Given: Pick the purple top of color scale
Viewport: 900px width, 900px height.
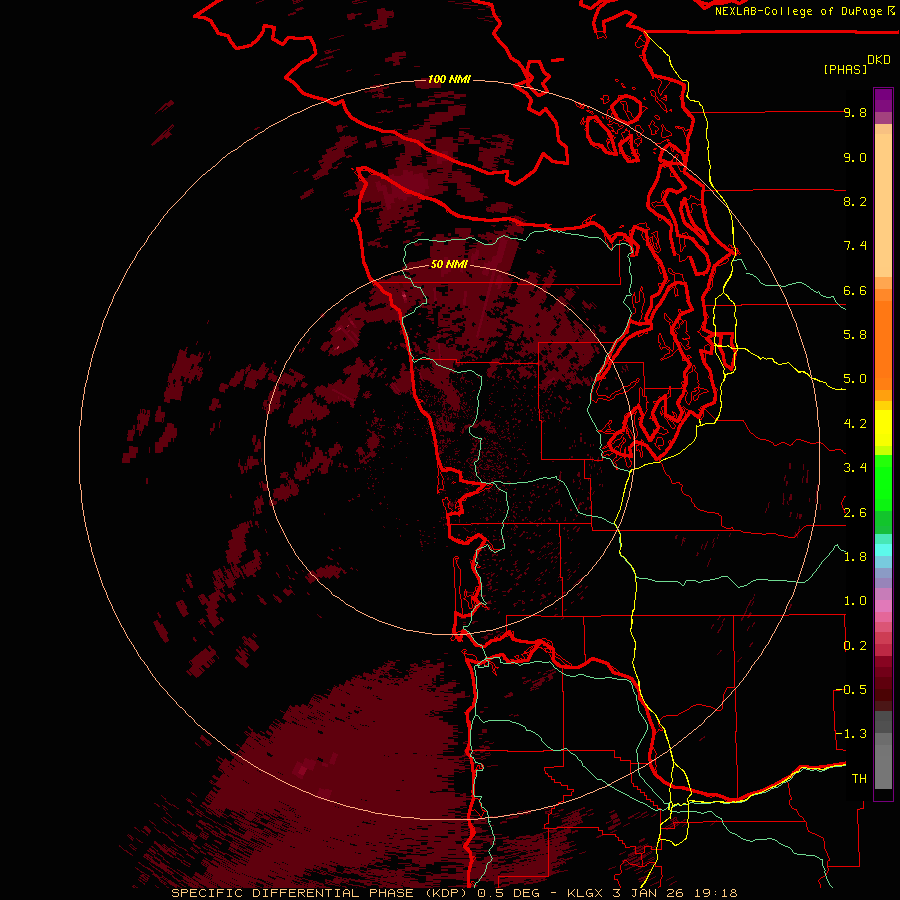Looking at the screenshot, I should tap(883, 100).
